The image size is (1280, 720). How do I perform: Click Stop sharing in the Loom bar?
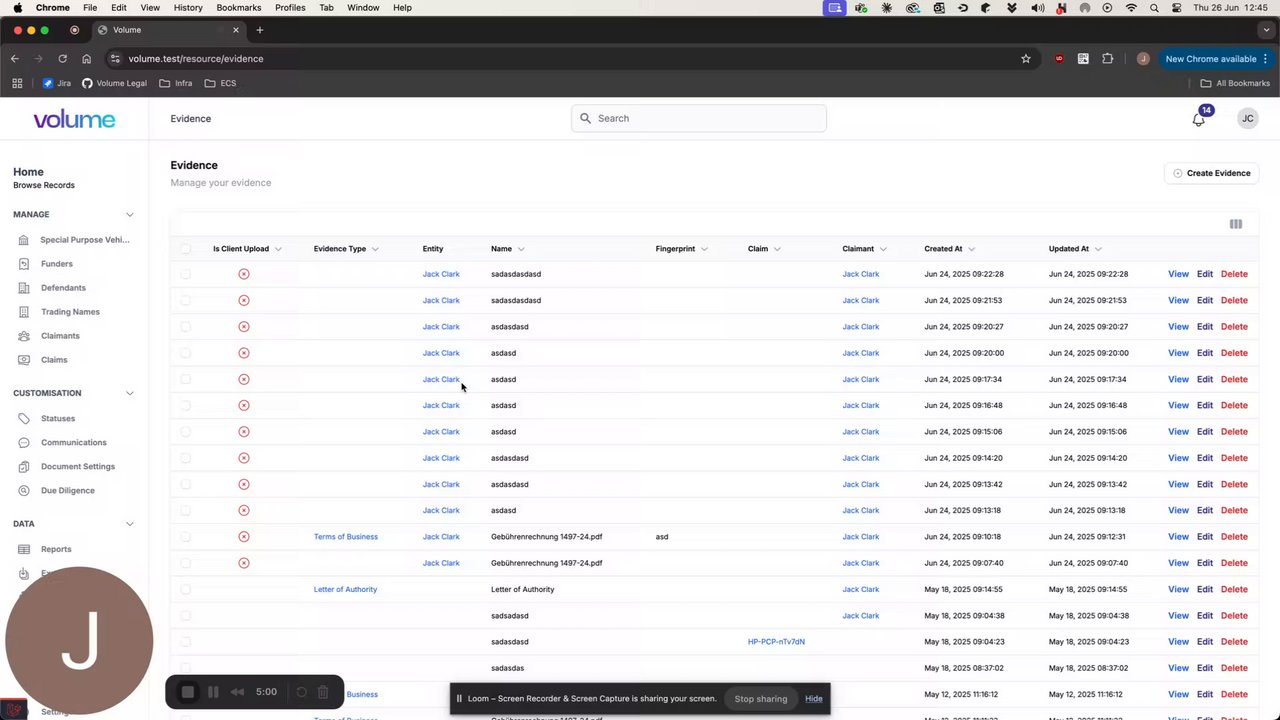click(x=761, y=699)
